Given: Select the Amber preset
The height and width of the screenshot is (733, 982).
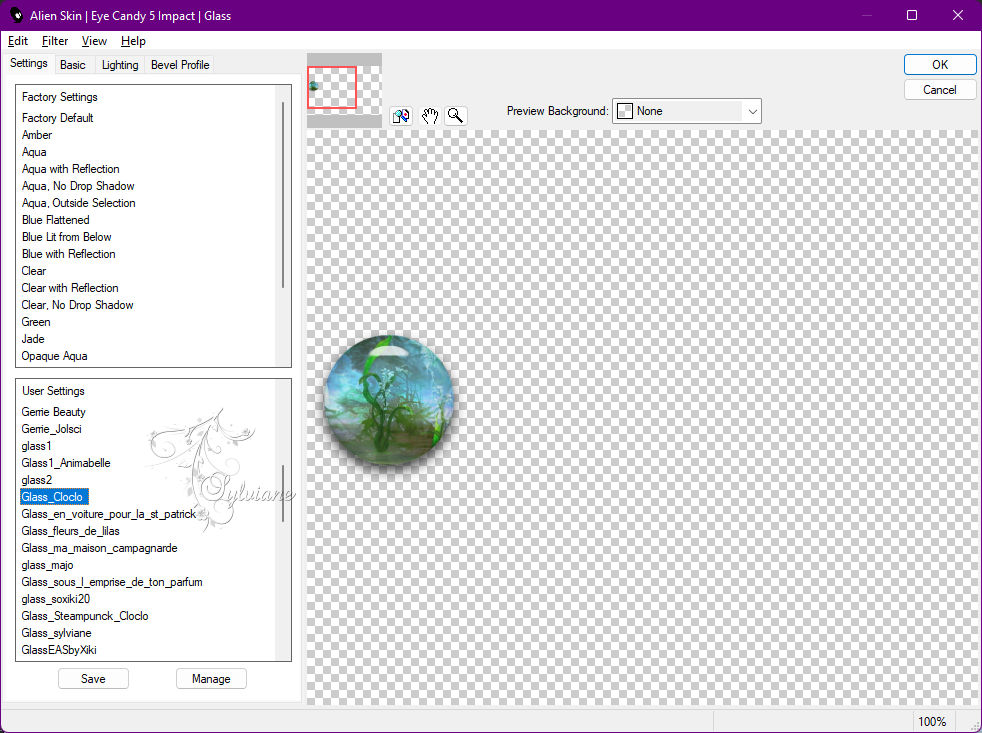Looking at the screenshot, I should pos(37,135).
